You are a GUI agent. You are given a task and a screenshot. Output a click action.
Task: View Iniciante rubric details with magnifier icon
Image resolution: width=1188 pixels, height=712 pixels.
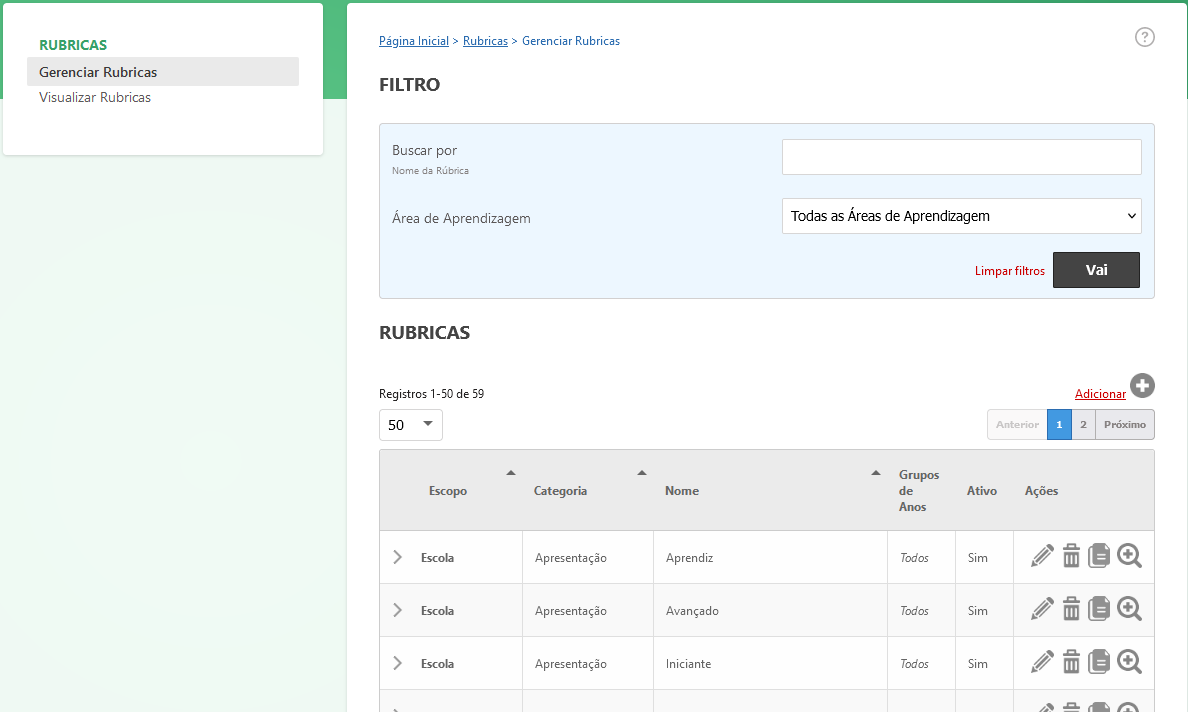point(1129,662)
